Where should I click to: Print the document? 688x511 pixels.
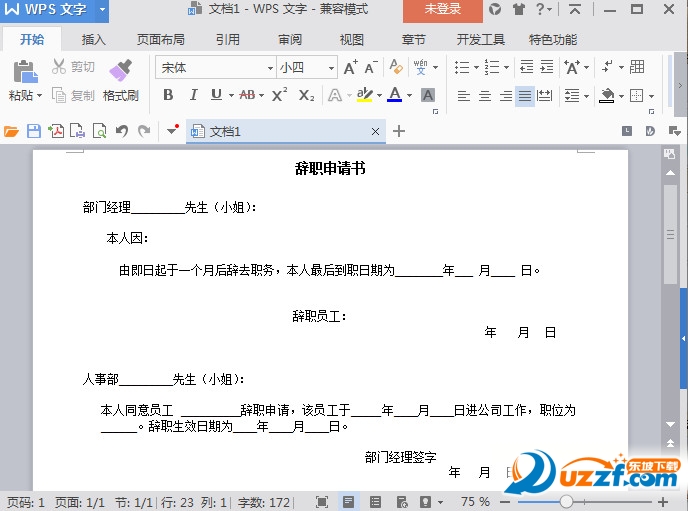point(78,131)
